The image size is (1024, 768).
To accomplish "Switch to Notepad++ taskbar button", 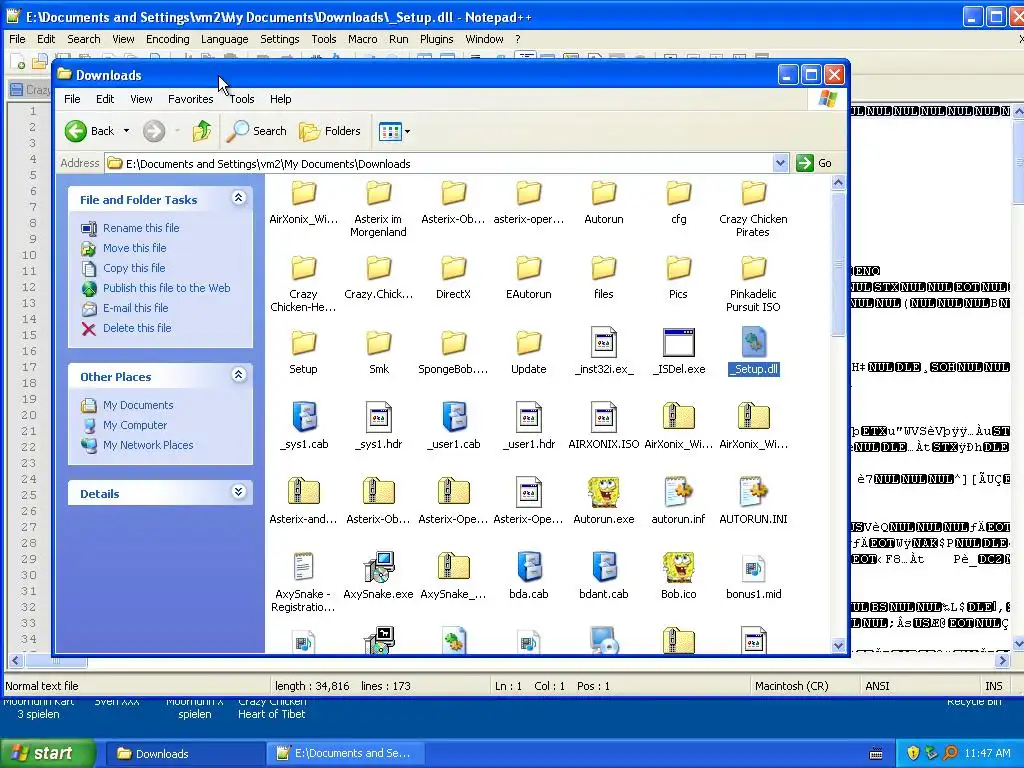I will click(345, 754).
